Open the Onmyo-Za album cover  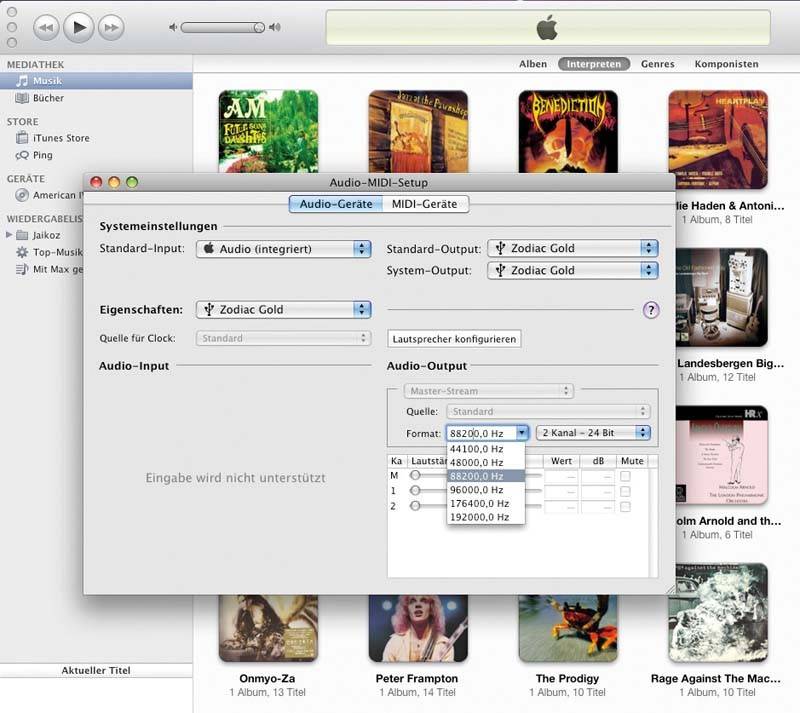[x=268, y=628]
